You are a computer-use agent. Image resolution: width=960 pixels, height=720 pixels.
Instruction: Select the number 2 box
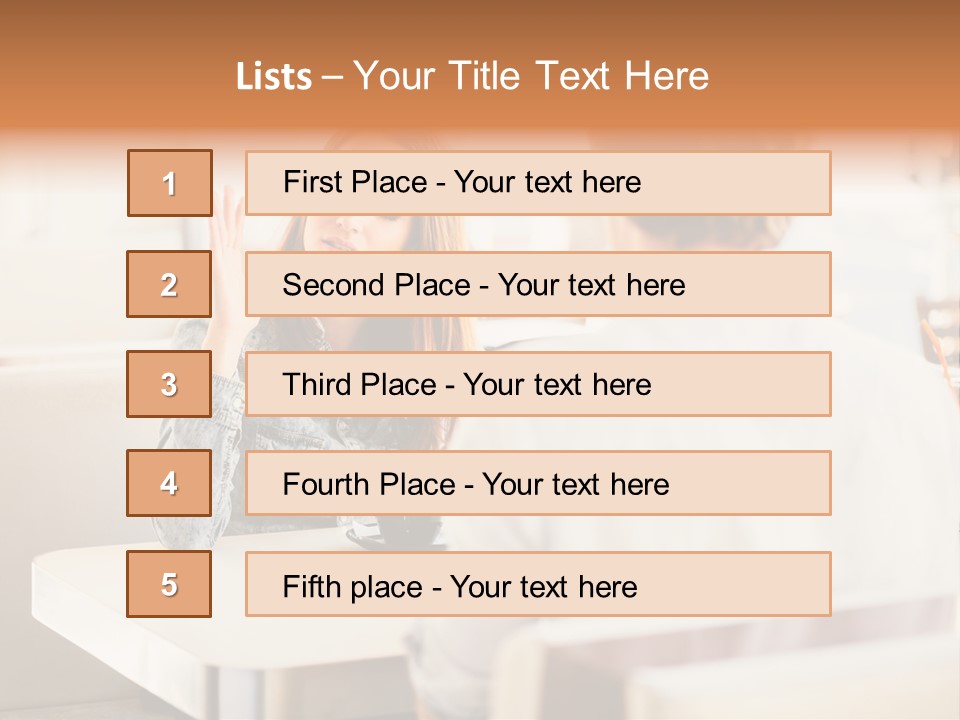(170, 284)
